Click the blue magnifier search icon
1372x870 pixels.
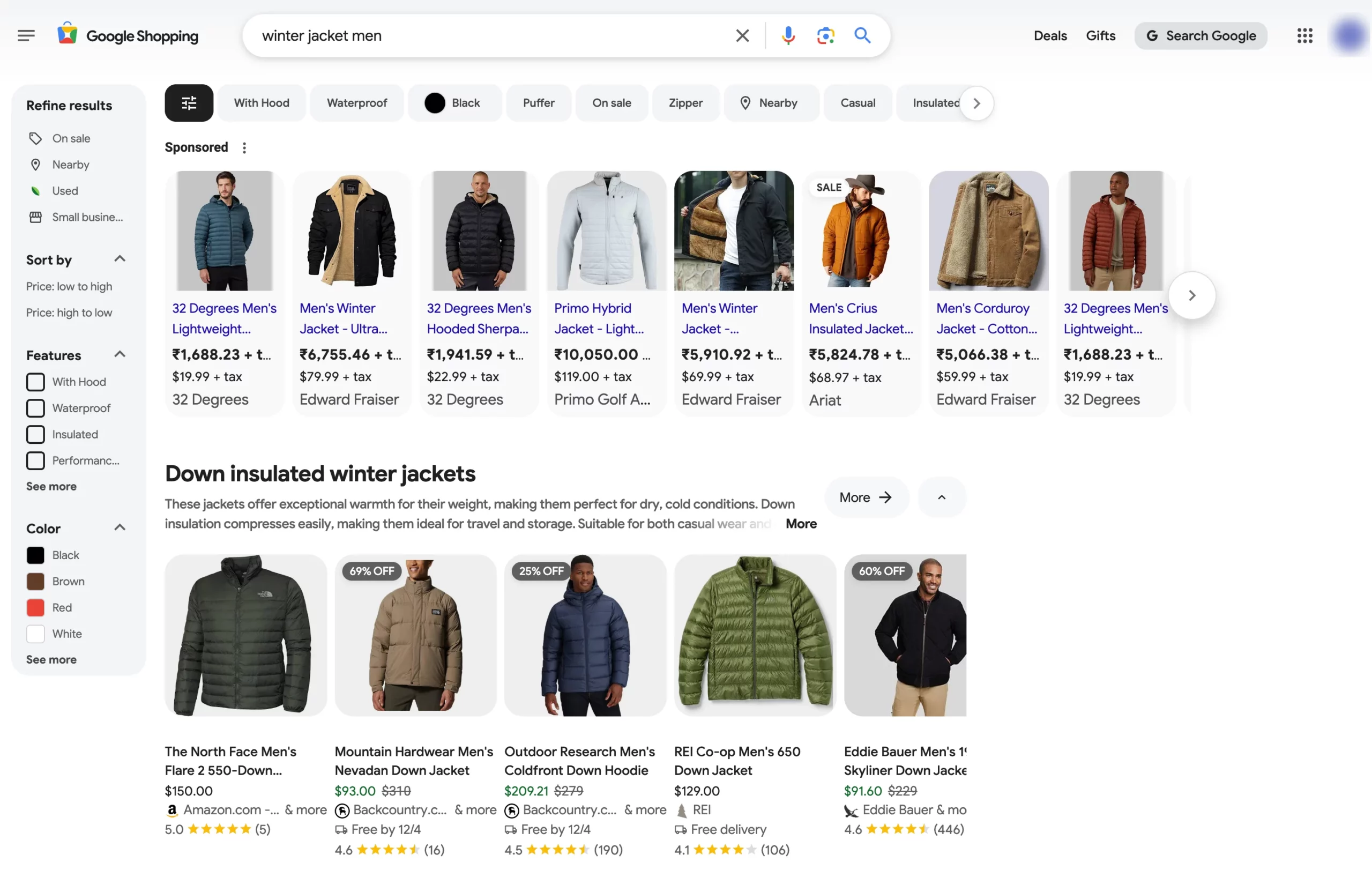coord(863,35)
